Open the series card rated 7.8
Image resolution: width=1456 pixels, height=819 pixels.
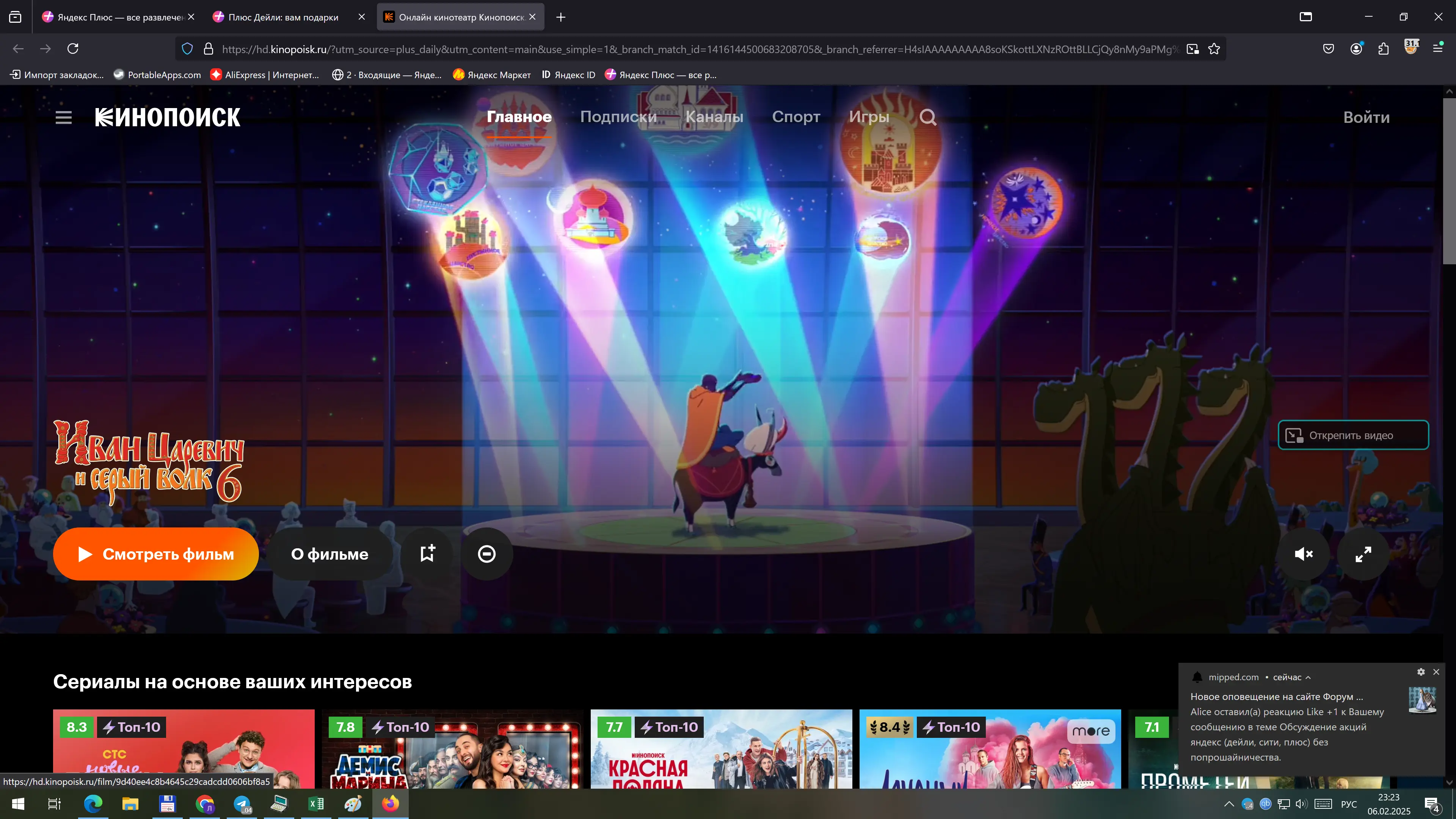(x=452, y=749)
